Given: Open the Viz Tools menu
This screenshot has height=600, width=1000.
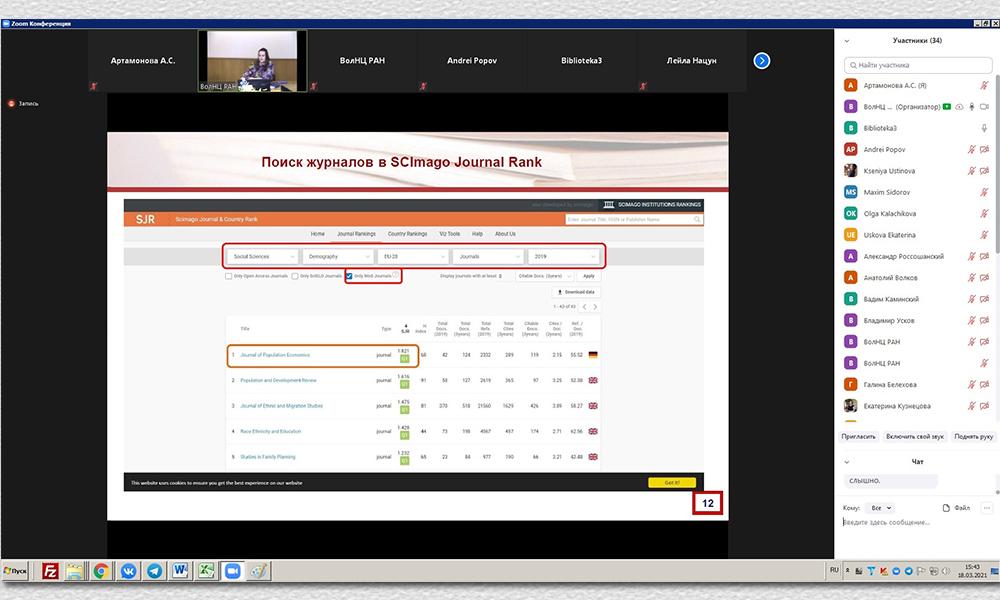Looking at the screenshot, I should click(x=450, y=234).
